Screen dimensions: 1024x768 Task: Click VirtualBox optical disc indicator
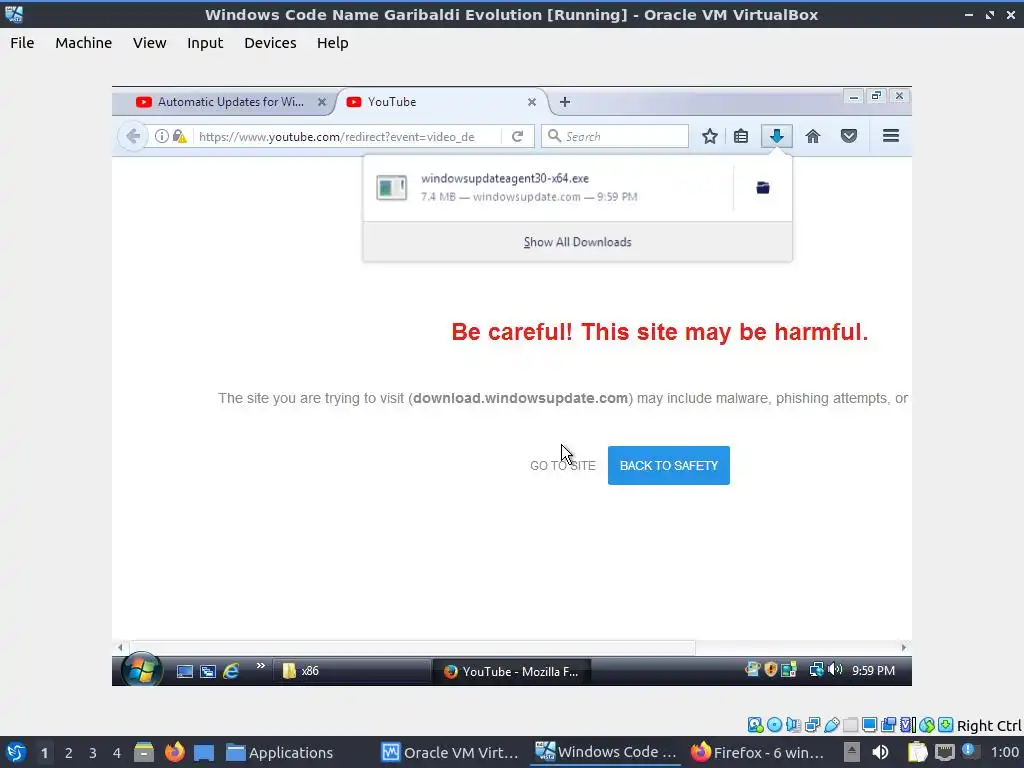pos(775,725)
